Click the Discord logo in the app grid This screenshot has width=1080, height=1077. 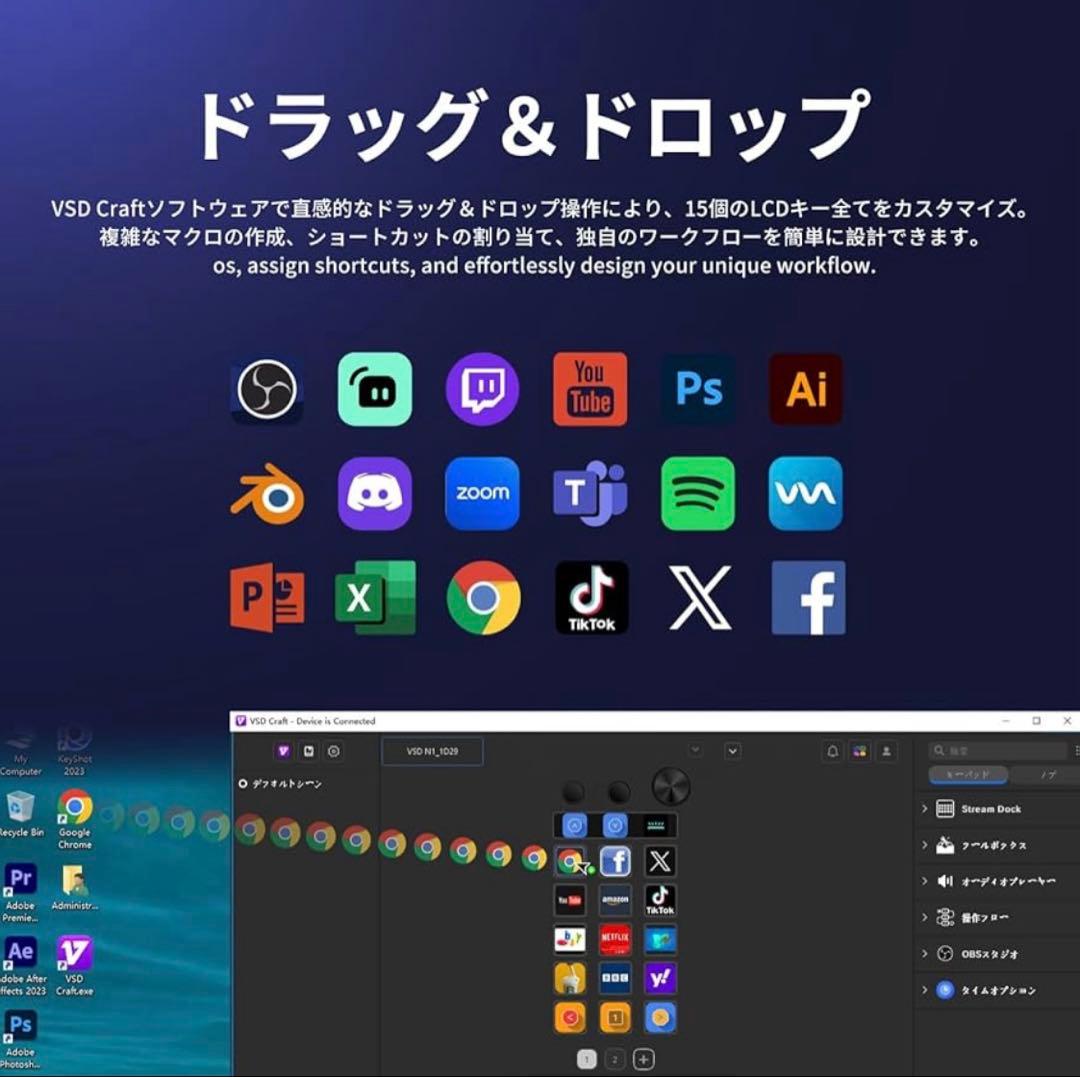[x=375, y=494]
